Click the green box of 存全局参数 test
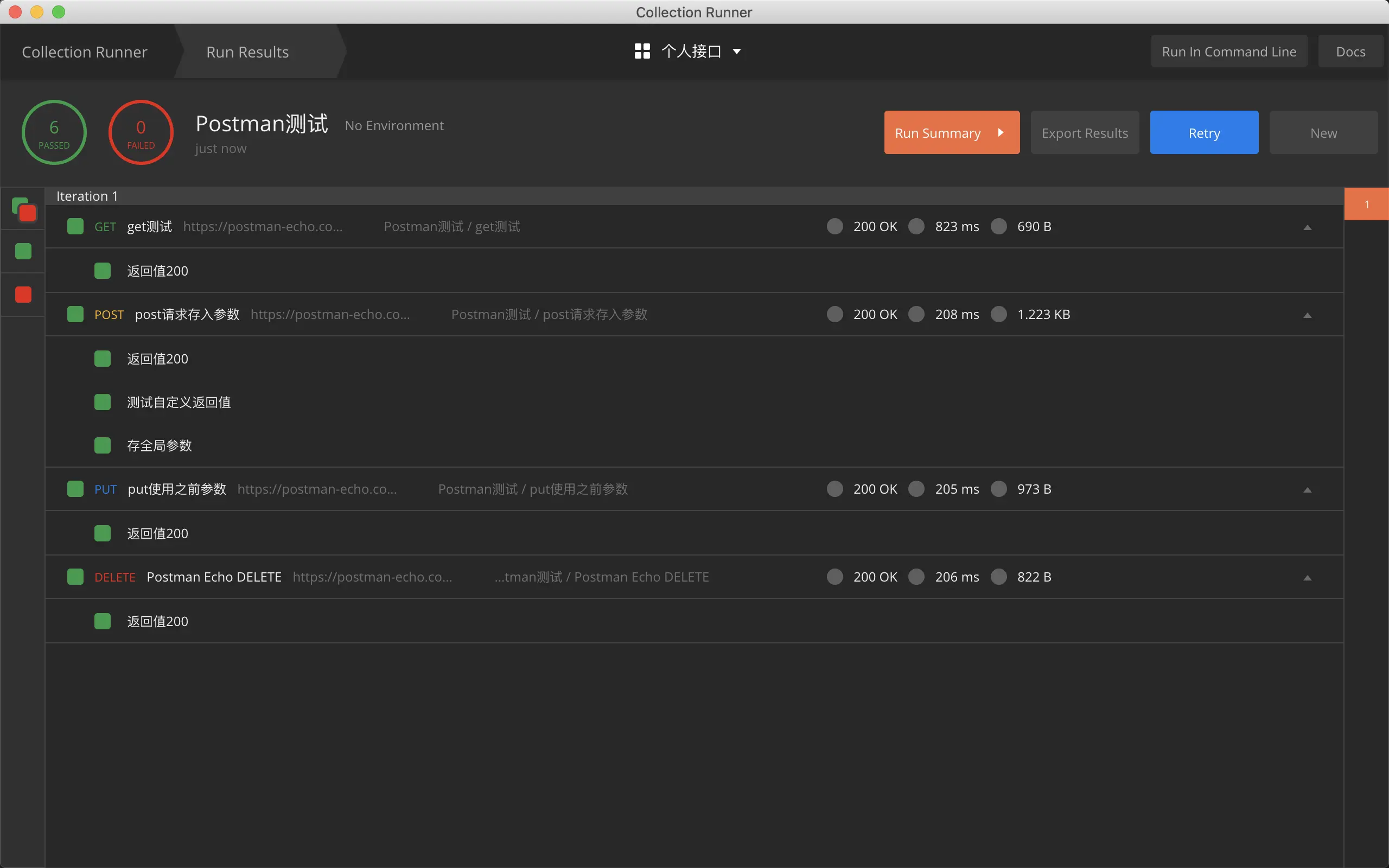The width and height of the screenshot is (1389, 868). click(x=102, y=446)
